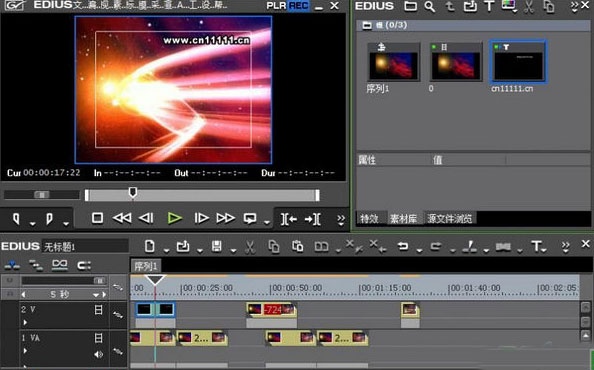
Task: Click the Stop button in player controls
Action: click(x=97, y=218)
